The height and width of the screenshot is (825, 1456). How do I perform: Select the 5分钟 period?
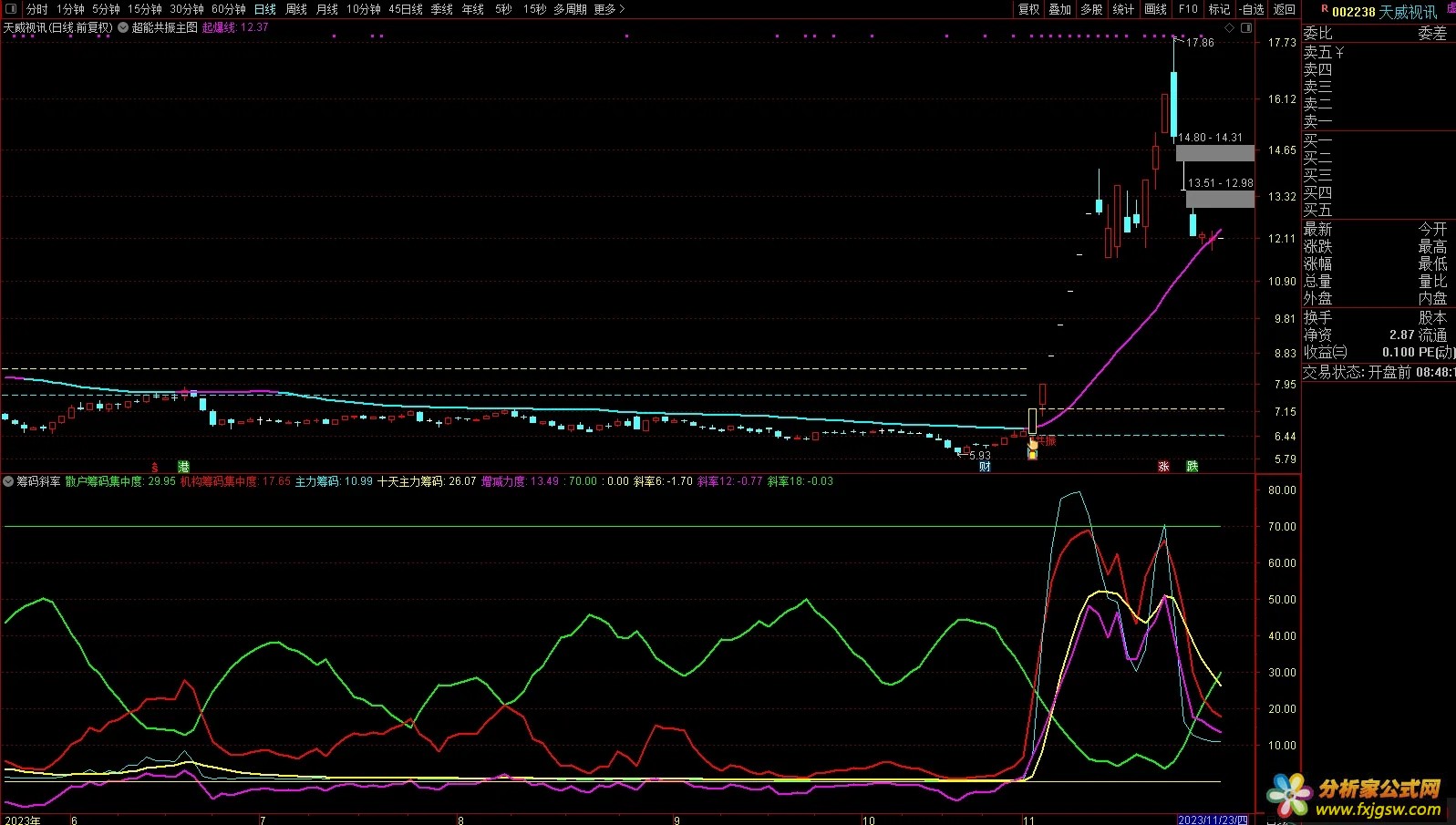[x=106, y=8]
